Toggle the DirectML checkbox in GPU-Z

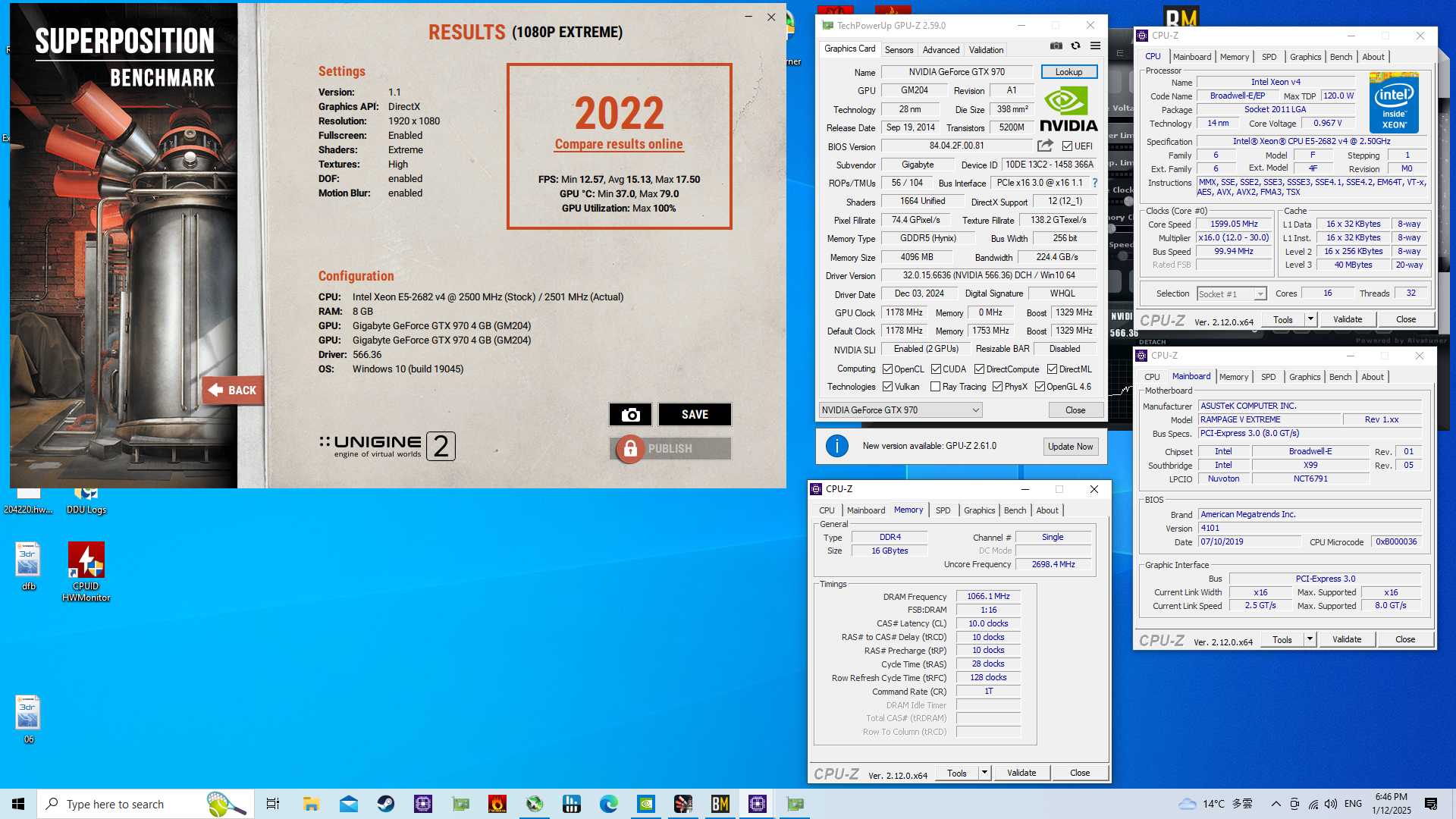(1052, 369)
